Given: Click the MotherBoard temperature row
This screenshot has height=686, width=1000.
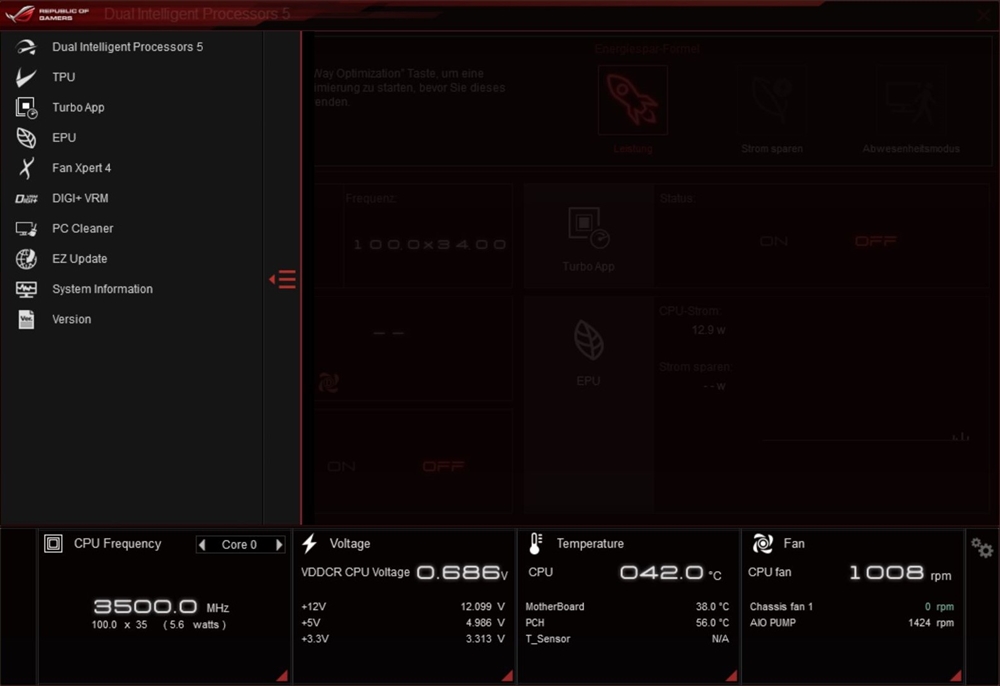Looking at the screenshot, I should pos(627,606).
